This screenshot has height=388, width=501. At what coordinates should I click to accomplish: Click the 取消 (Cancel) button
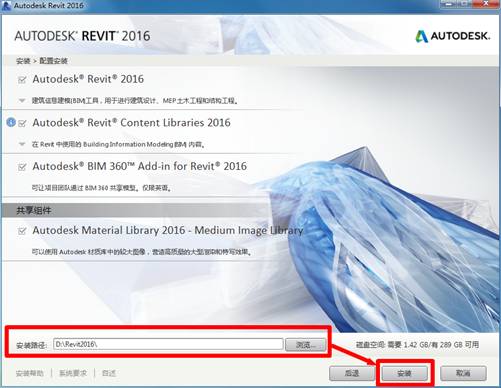click(463, 373)
